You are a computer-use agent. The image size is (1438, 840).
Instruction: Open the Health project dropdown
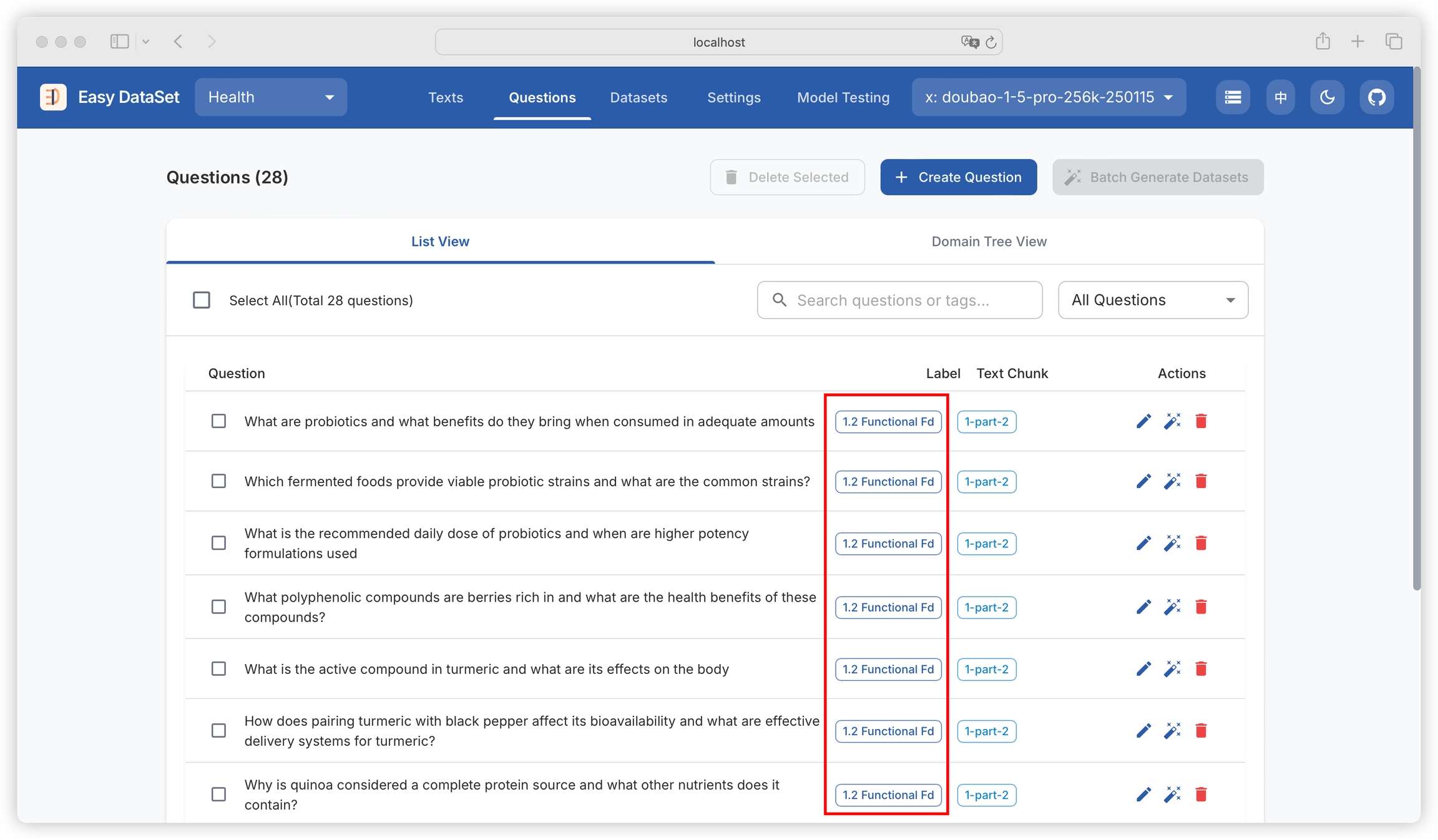click(271, 97)
